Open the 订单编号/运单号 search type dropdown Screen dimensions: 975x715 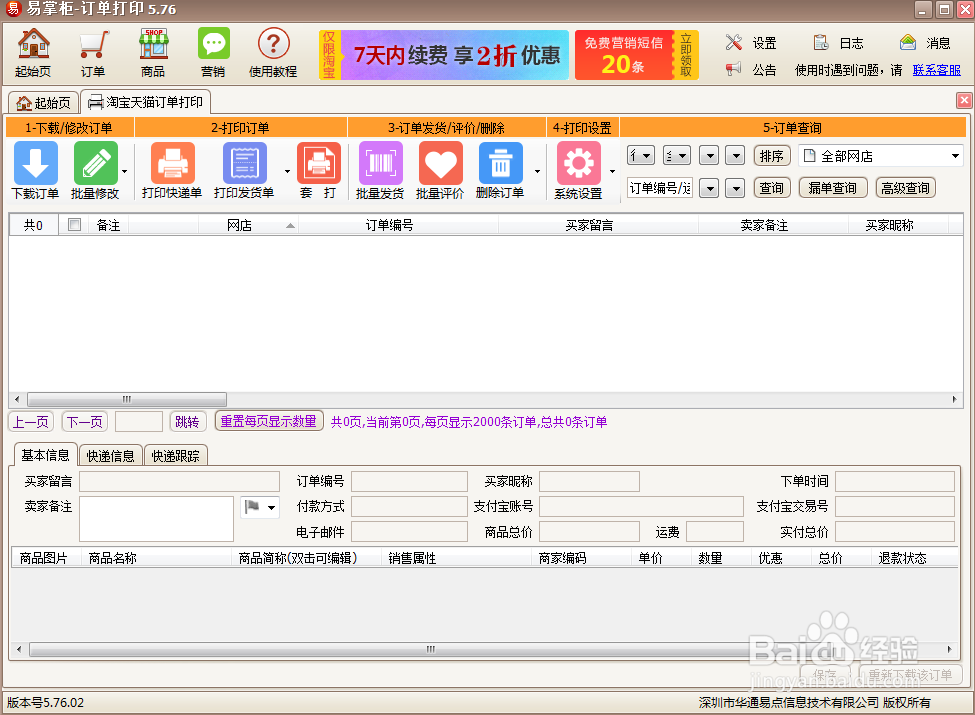658,187
